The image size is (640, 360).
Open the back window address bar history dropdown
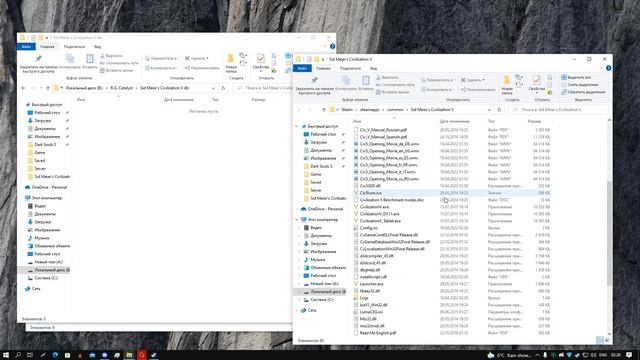[x=213, y=88]
